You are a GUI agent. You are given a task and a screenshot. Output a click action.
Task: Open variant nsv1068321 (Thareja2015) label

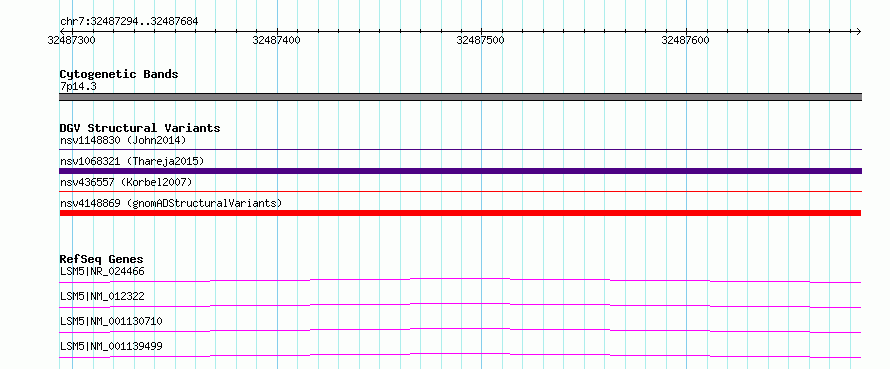pos(132,161)
